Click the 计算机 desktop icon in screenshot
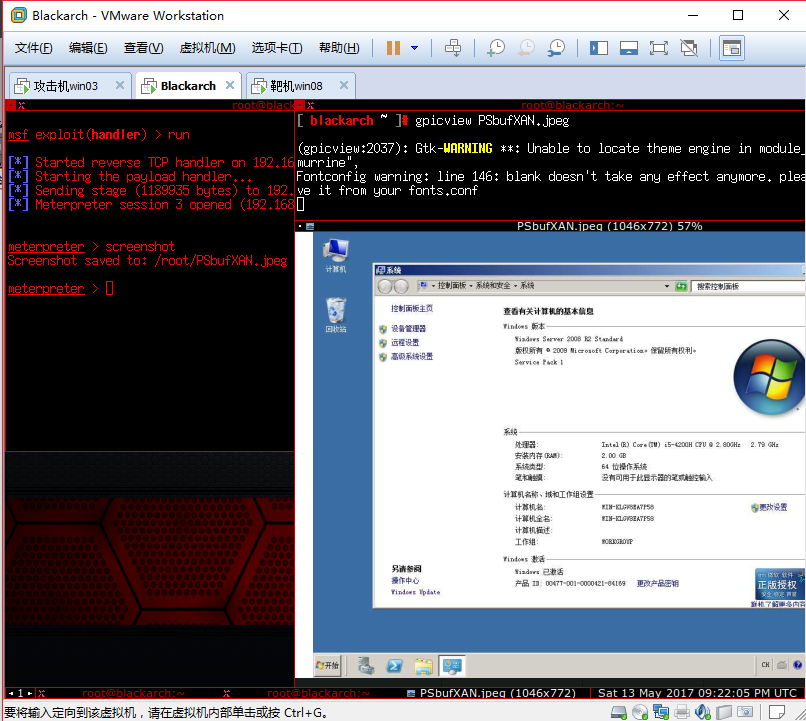 click(x=336, y=255)
